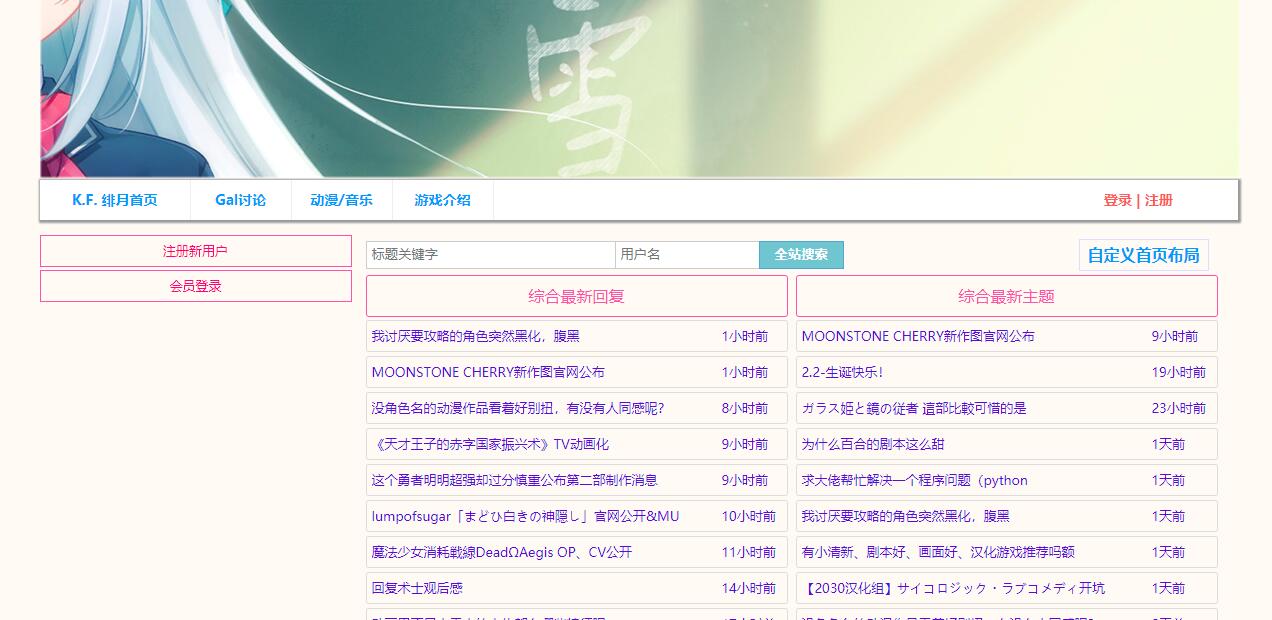Click 会员登录 sidebar button
Image resolution: width=1272 pixels, height=620 pixels.
196,286
